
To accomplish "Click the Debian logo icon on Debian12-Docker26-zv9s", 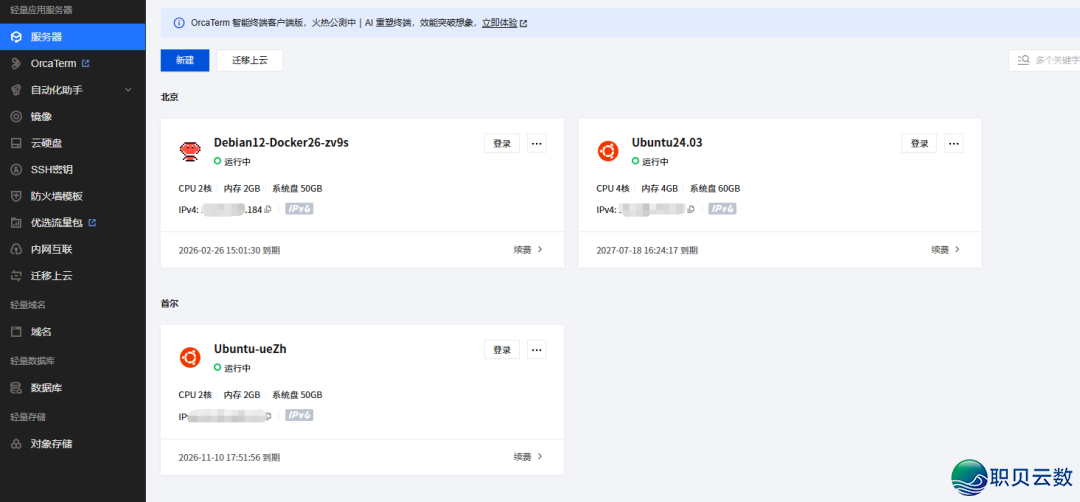I will [x=189, y=151].
